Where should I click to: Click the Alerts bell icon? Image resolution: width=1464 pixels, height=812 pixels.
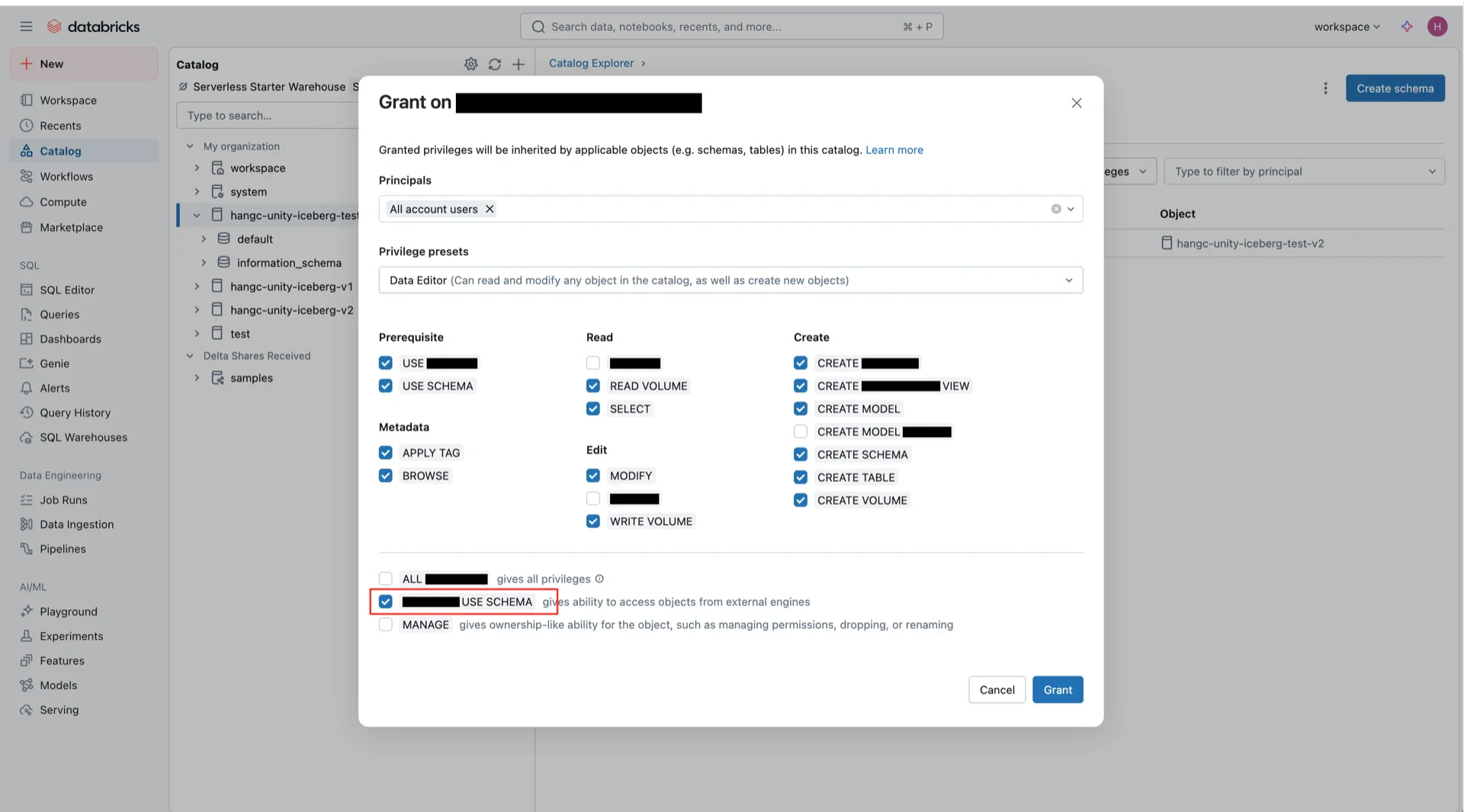27,388
